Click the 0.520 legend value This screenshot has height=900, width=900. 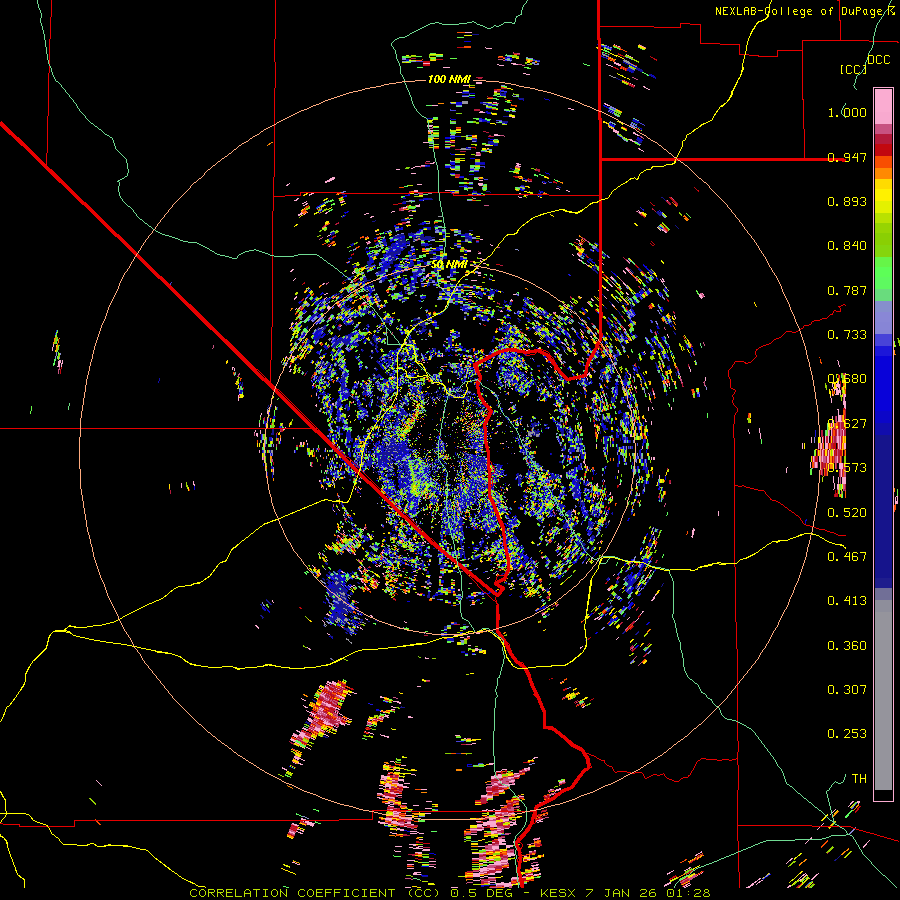(x=847, y=512)
